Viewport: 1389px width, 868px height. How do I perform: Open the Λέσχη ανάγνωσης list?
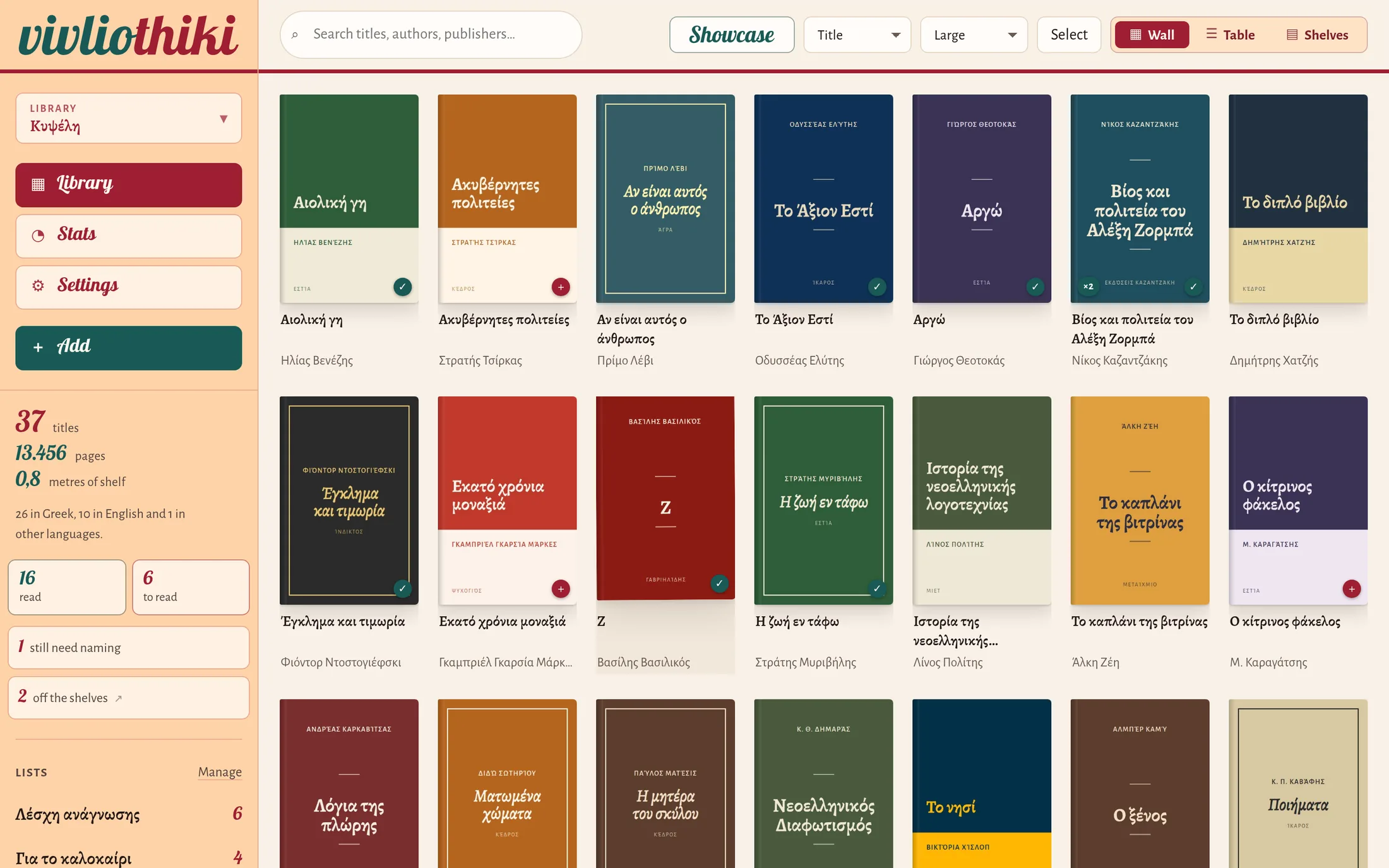point(129,814)
